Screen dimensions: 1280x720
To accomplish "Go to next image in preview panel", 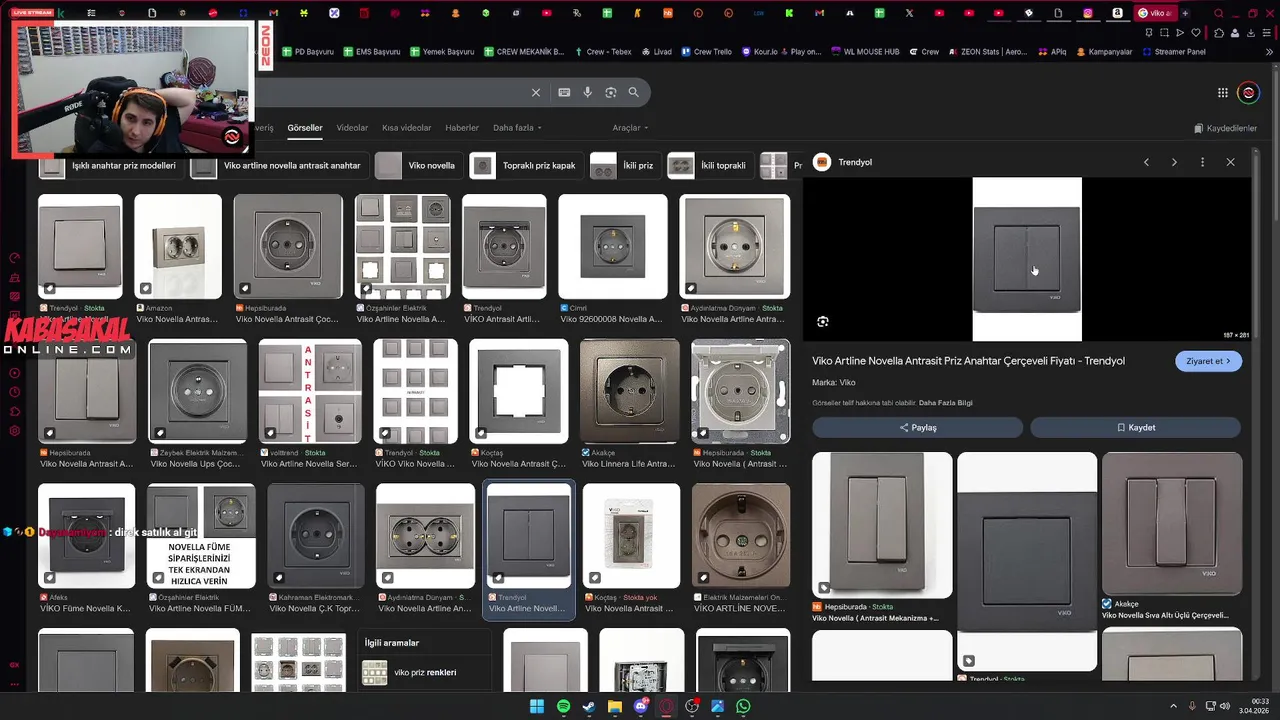I will (1174, 162).
